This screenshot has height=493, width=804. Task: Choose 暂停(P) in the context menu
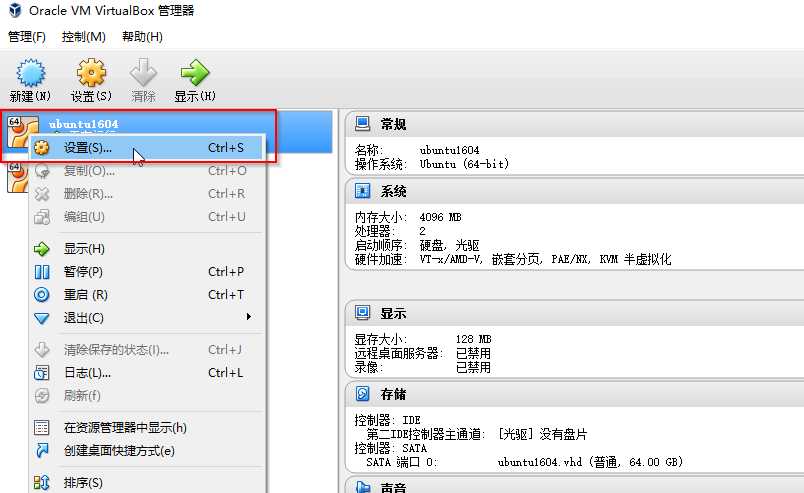147,272
